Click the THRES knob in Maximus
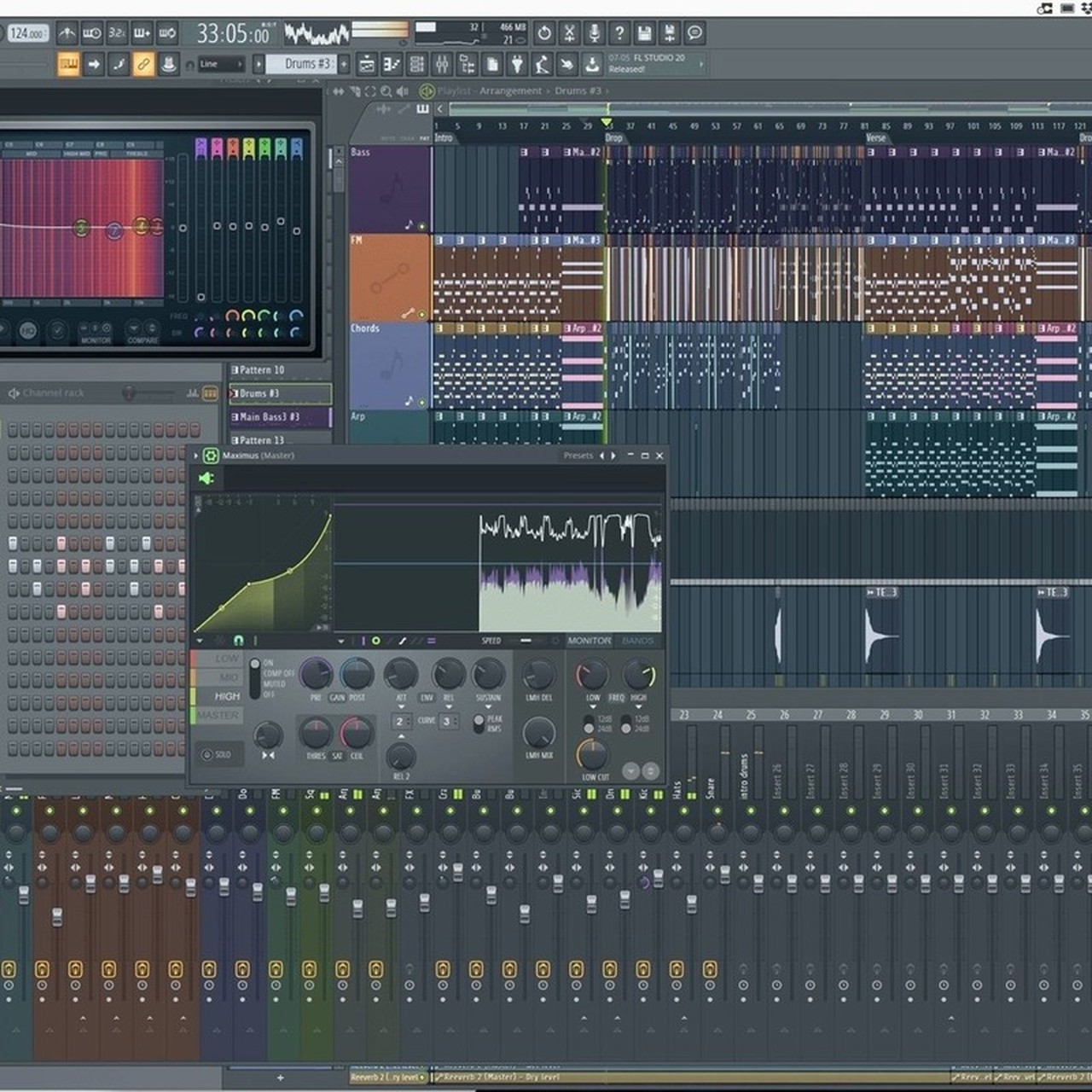The height and width of the screenshot is (1092, 1092). (x=316, y=733)
